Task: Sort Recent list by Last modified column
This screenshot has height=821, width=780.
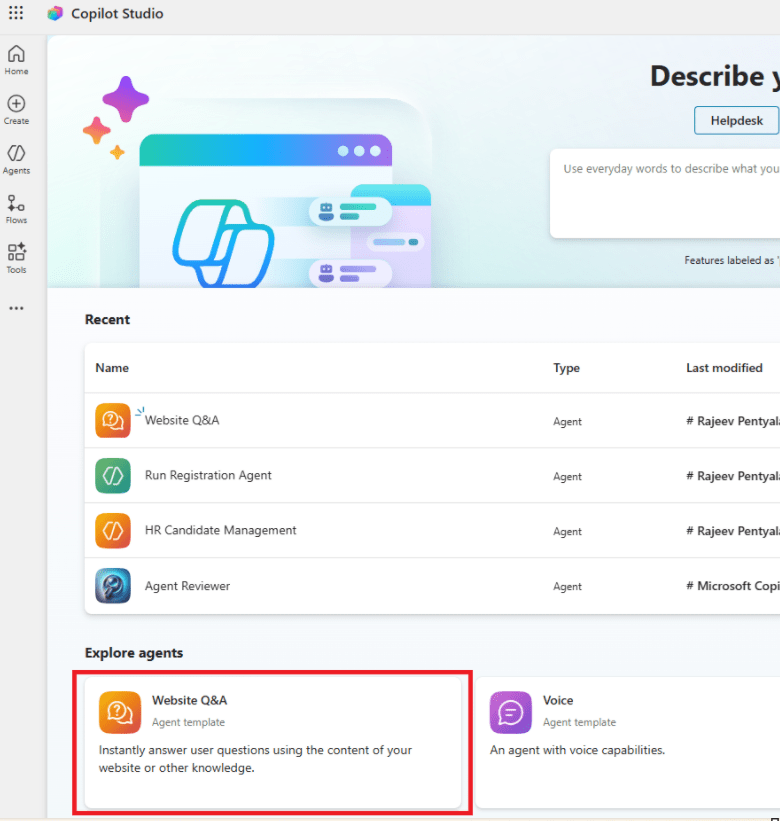Action: [724, 368]
